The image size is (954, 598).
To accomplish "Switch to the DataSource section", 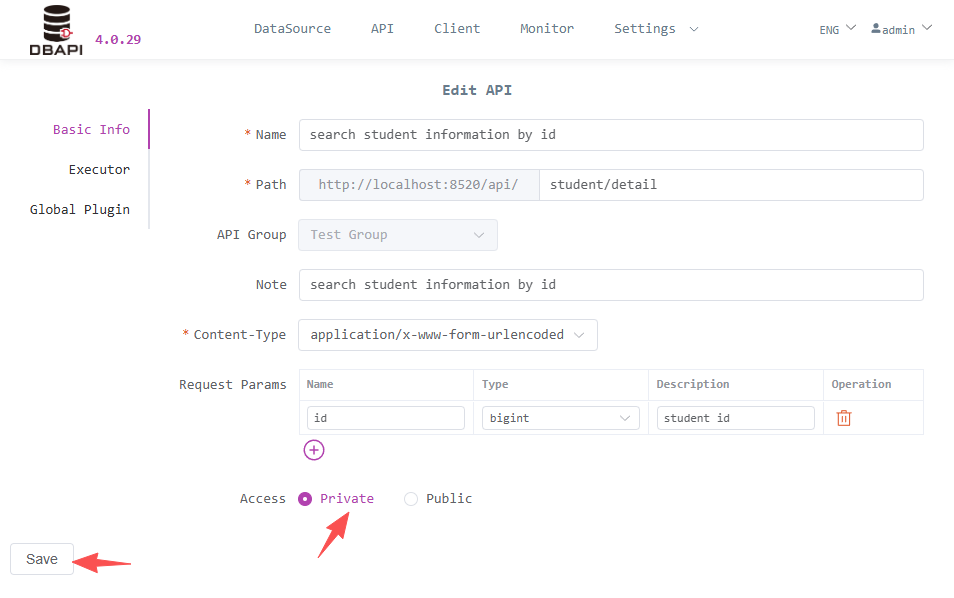I will [x=292, y=29].
